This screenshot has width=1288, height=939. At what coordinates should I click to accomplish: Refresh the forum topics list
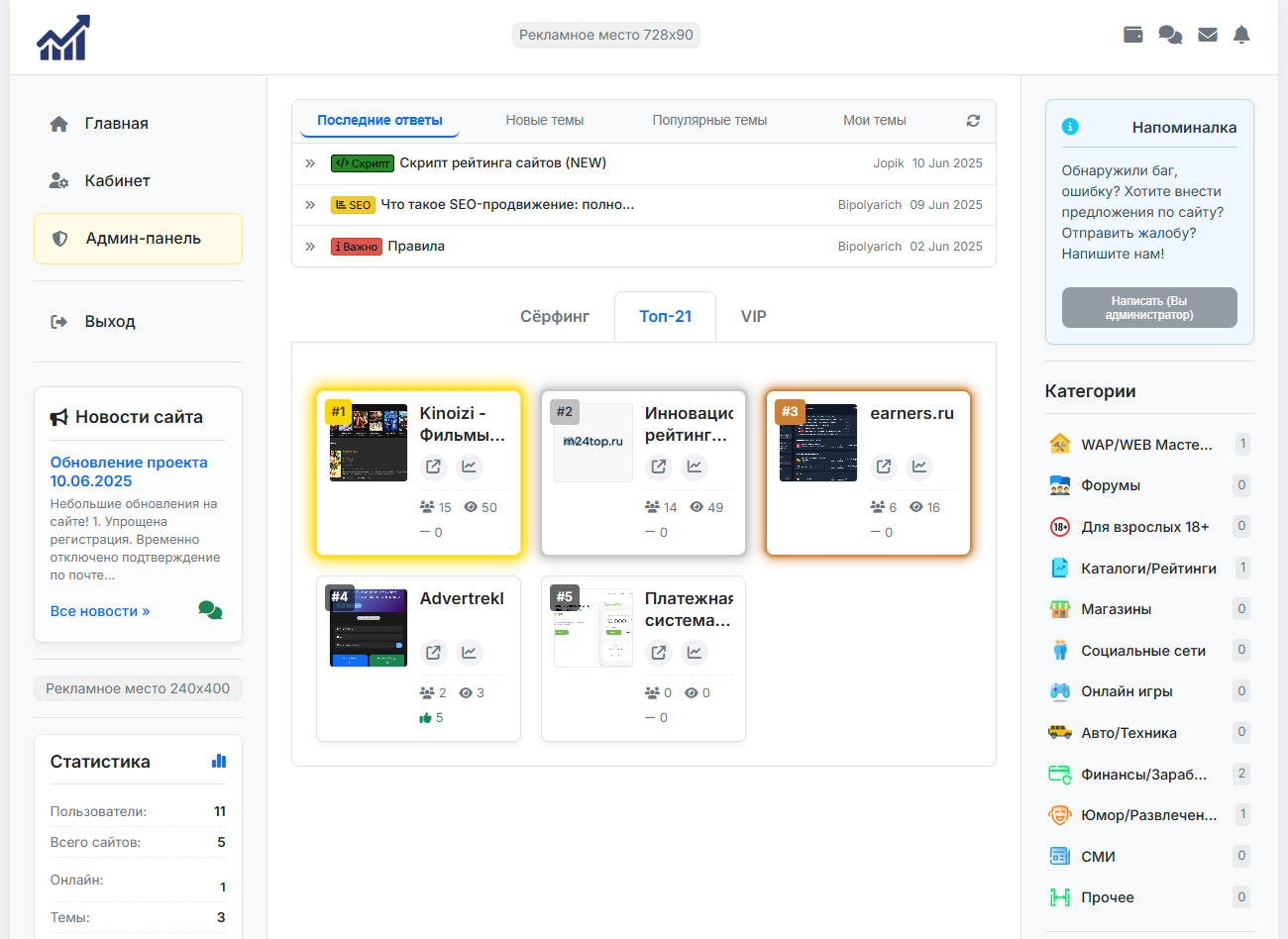point(973,121)
